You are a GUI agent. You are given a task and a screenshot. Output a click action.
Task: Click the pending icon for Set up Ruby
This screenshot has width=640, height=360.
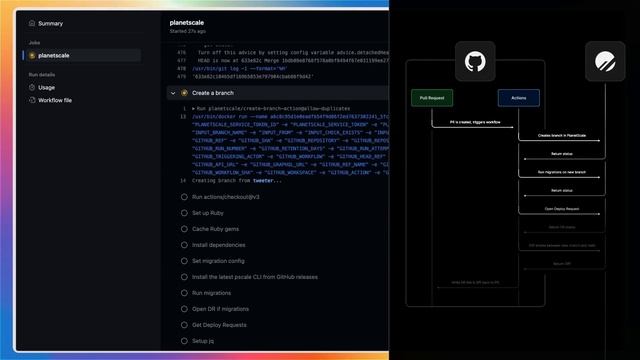tap(184, 213)
